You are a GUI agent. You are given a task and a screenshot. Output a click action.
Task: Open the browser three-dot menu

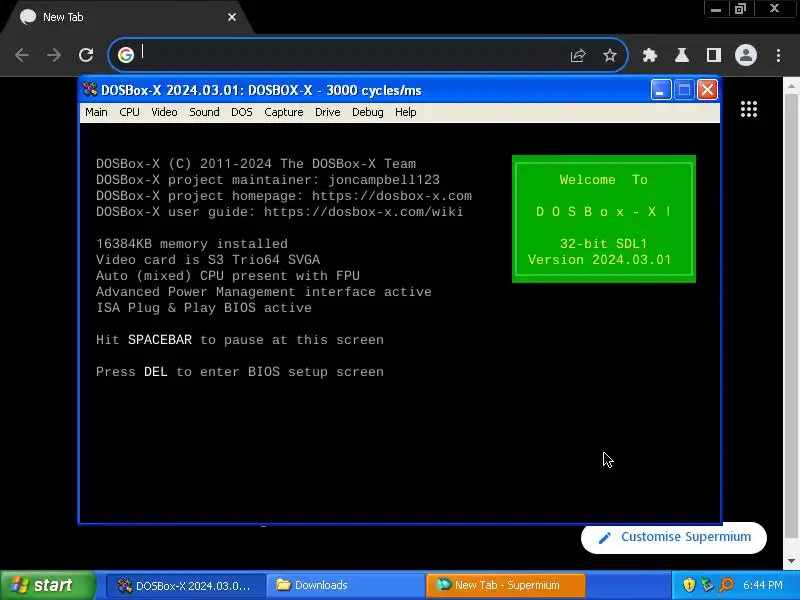point(778,55)
